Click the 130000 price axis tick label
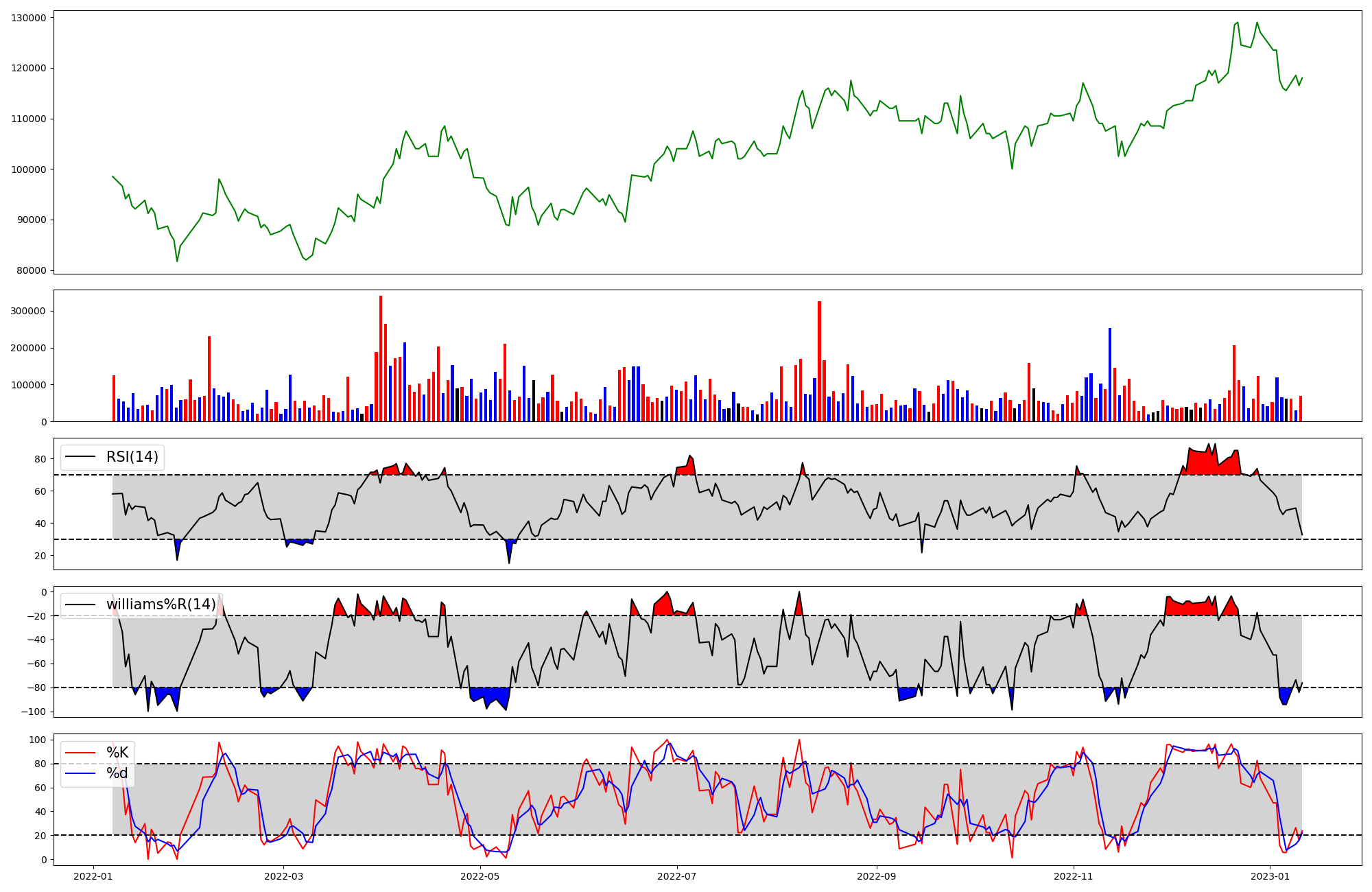1372x892 pixels. click(x=29, y=18)
